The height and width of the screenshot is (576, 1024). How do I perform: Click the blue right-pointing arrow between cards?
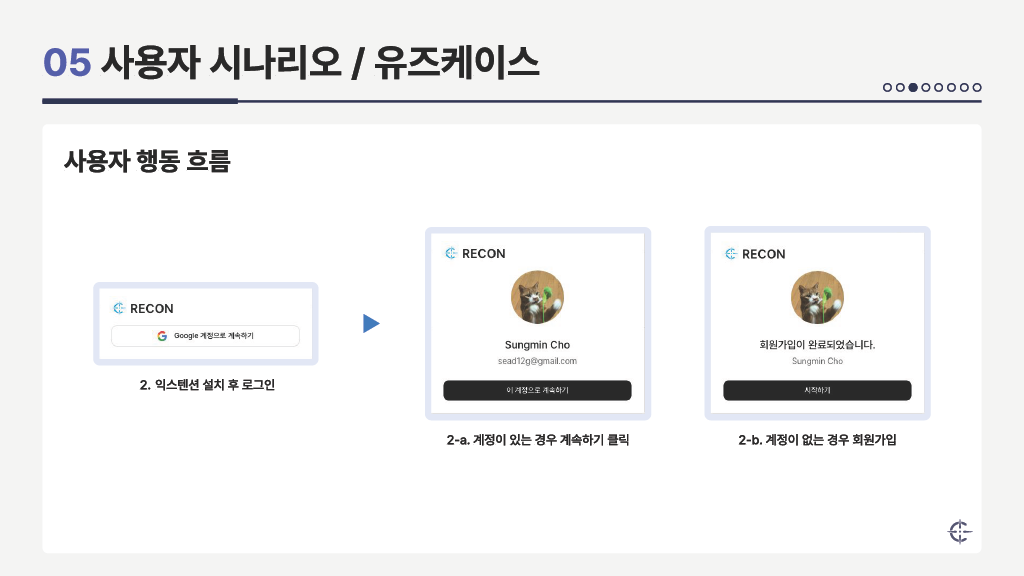(x=371, y=324)
